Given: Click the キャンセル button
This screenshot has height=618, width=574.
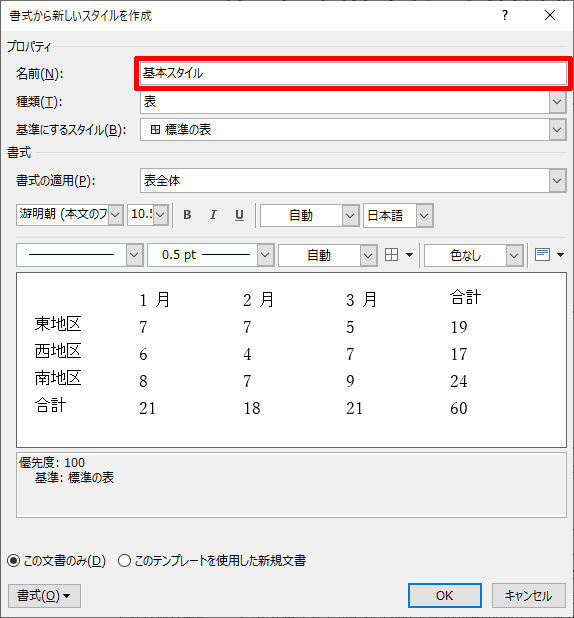Looking at the screenshot, I should click(x=529, y=596).
